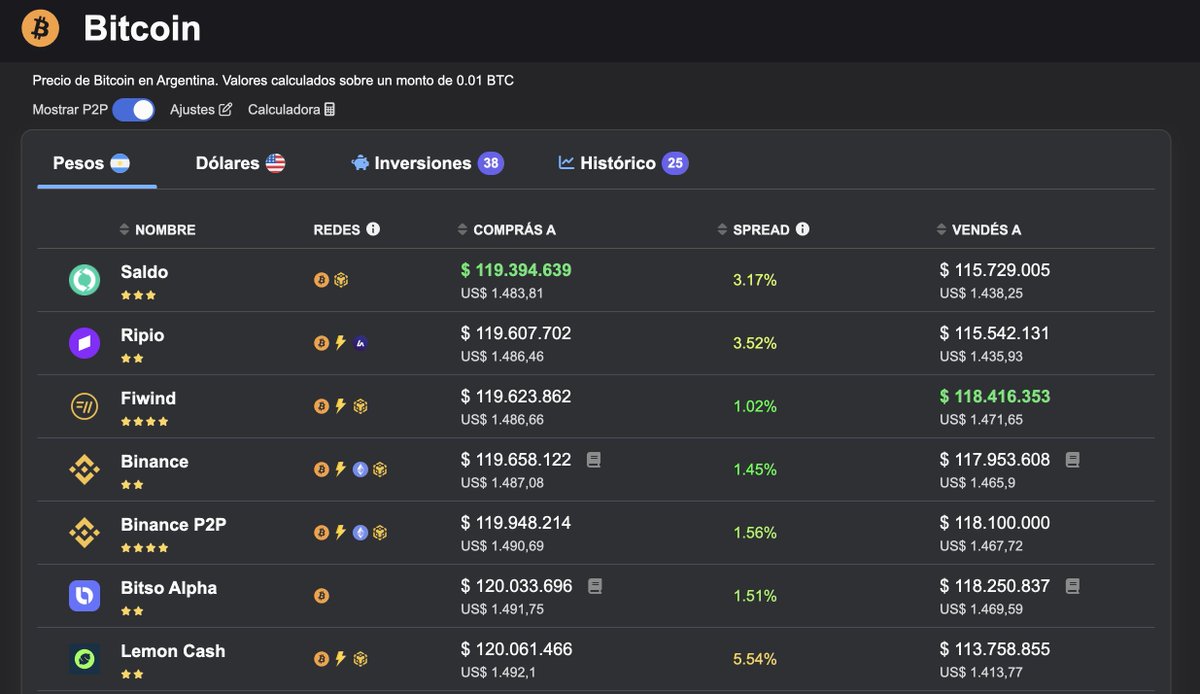The image size is (1200, 694).
Task: Open the Histórico tab
Action: coord(623,163)
